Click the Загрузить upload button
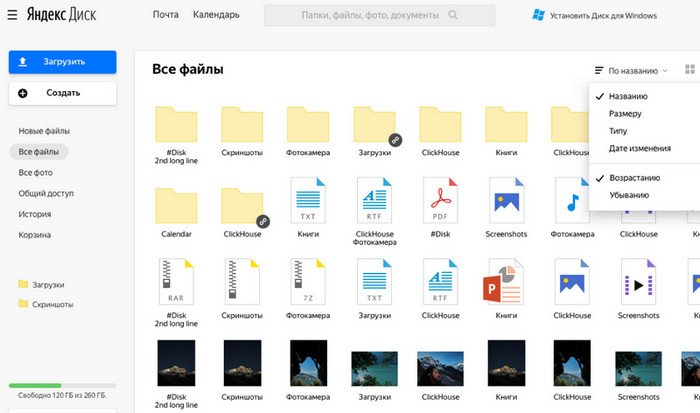Viewport: 700px width, 413px height. pyautogui.click(x=62, y=62)
